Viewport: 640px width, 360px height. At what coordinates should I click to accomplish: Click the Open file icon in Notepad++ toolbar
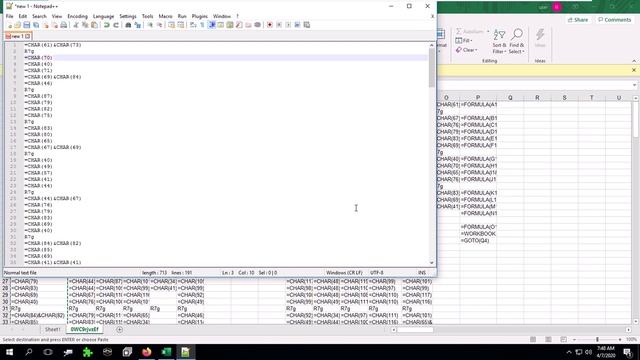[x=18, y=25]
